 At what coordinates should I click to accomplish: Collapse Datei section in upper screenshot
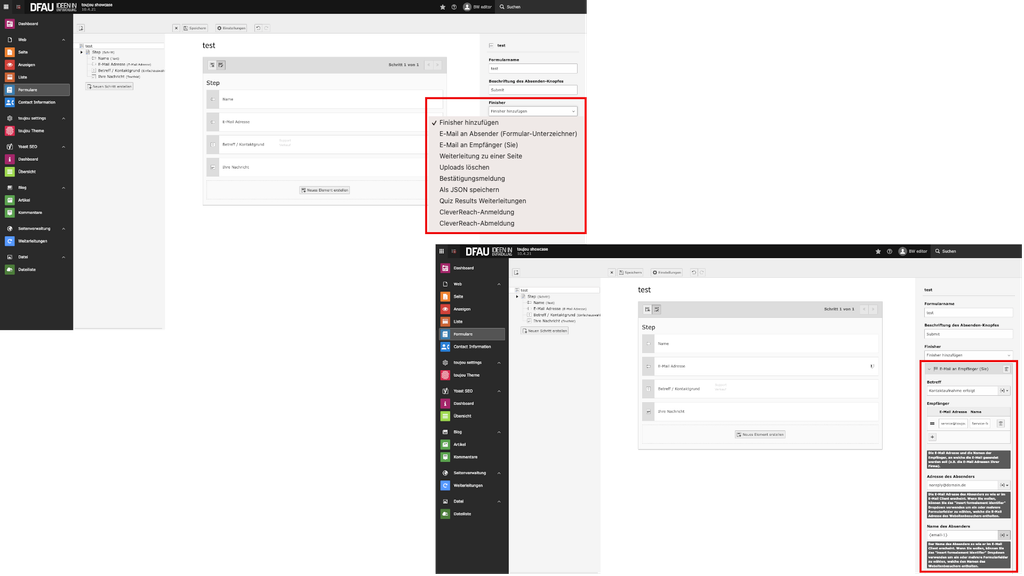[x=63, y=257]
